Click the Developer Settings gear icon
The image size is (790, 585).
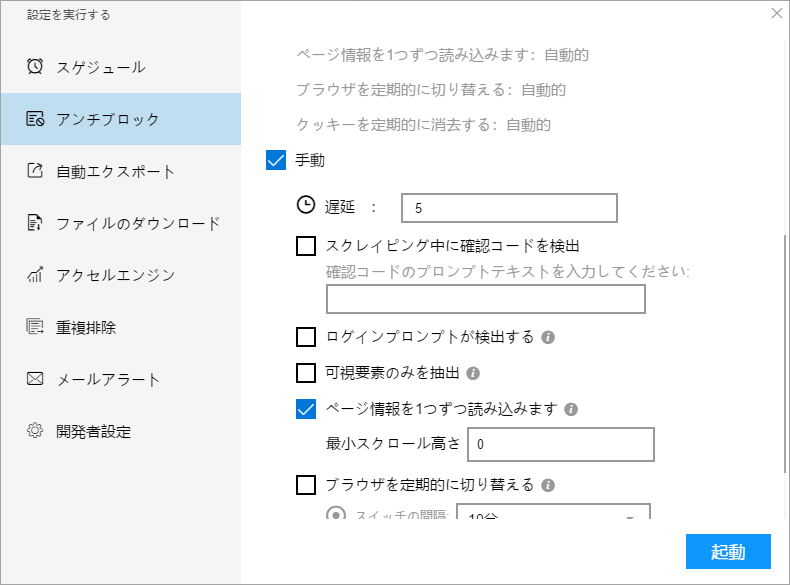pyautogui.click(x=35, y=431)
